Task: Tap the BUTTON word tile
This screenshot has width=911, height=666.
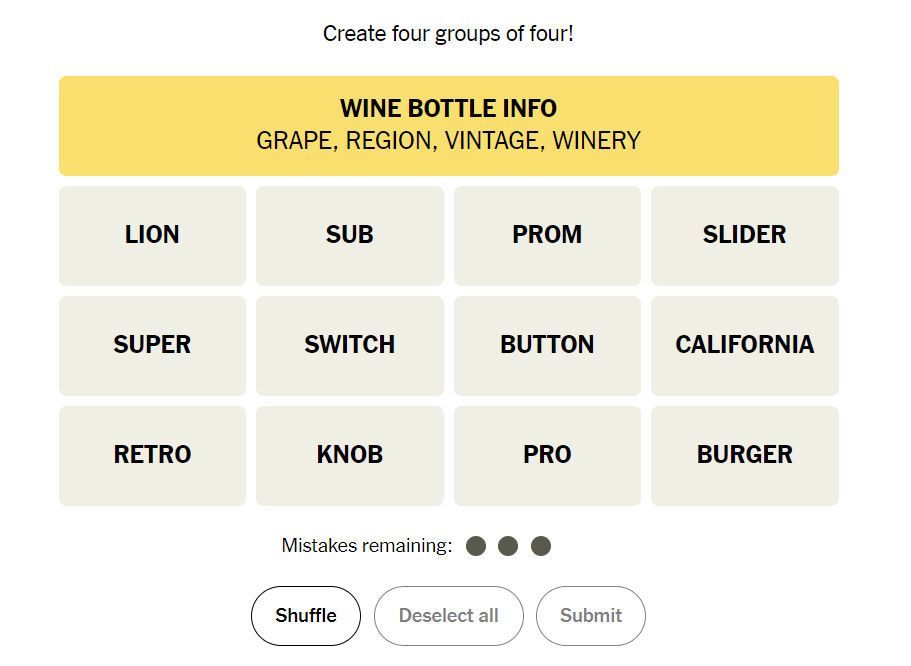Action: [547, 345]
